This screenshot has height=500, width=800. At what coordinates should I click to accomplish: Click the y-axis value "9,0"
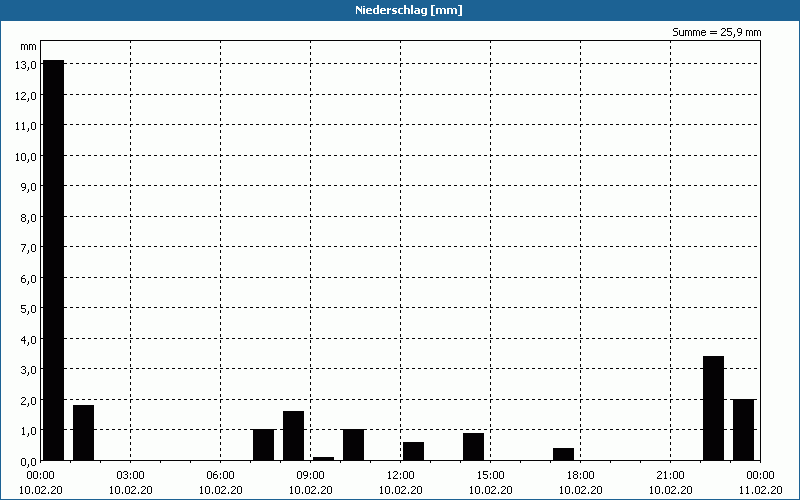coord(28,187)
